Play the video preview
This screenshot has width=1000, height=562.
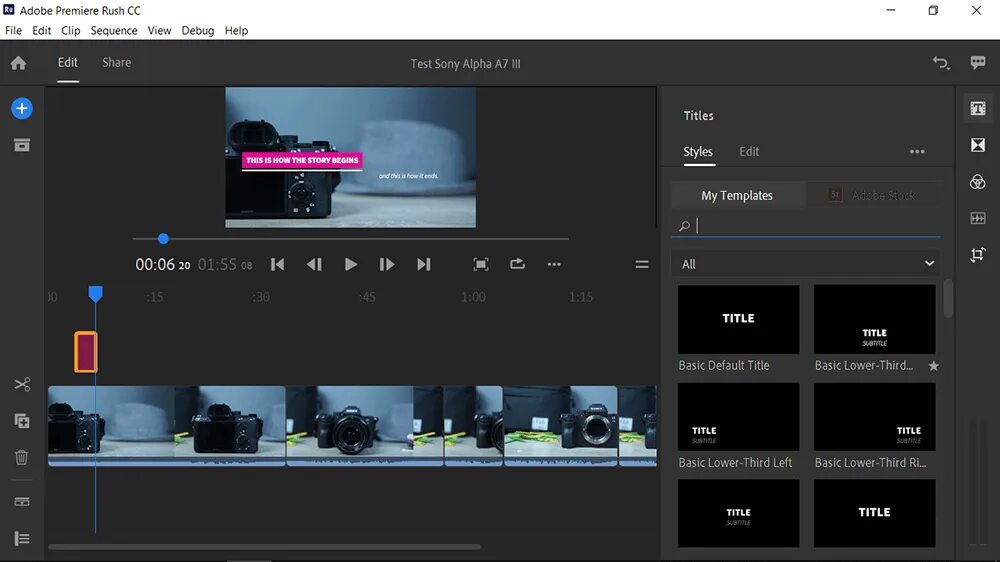[x=351, y=264]
